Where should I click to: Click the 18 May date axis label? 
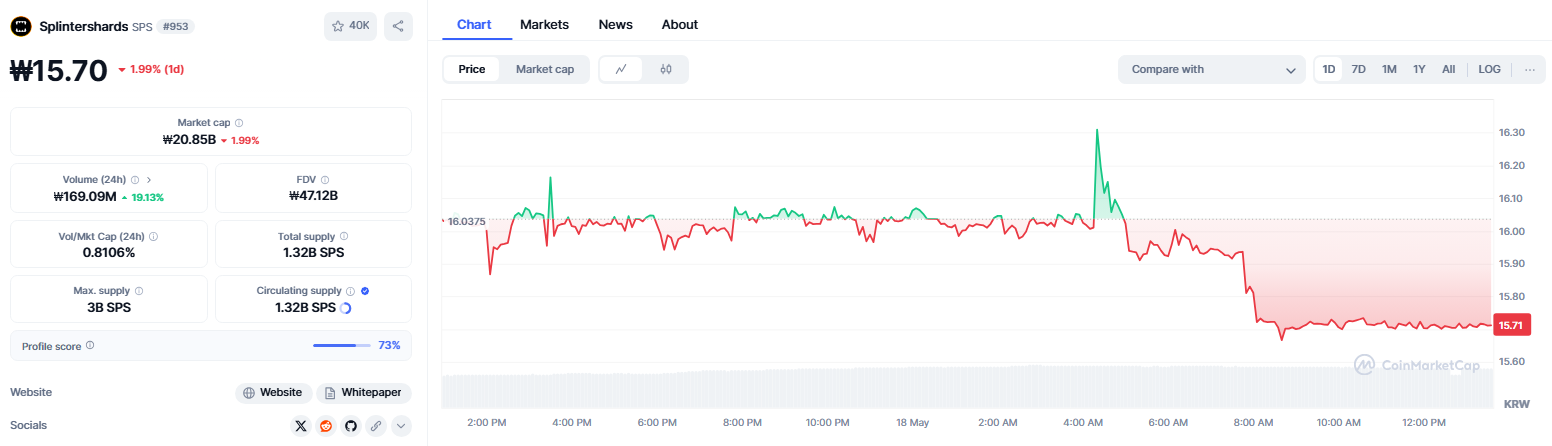click(x=913, y=422)
